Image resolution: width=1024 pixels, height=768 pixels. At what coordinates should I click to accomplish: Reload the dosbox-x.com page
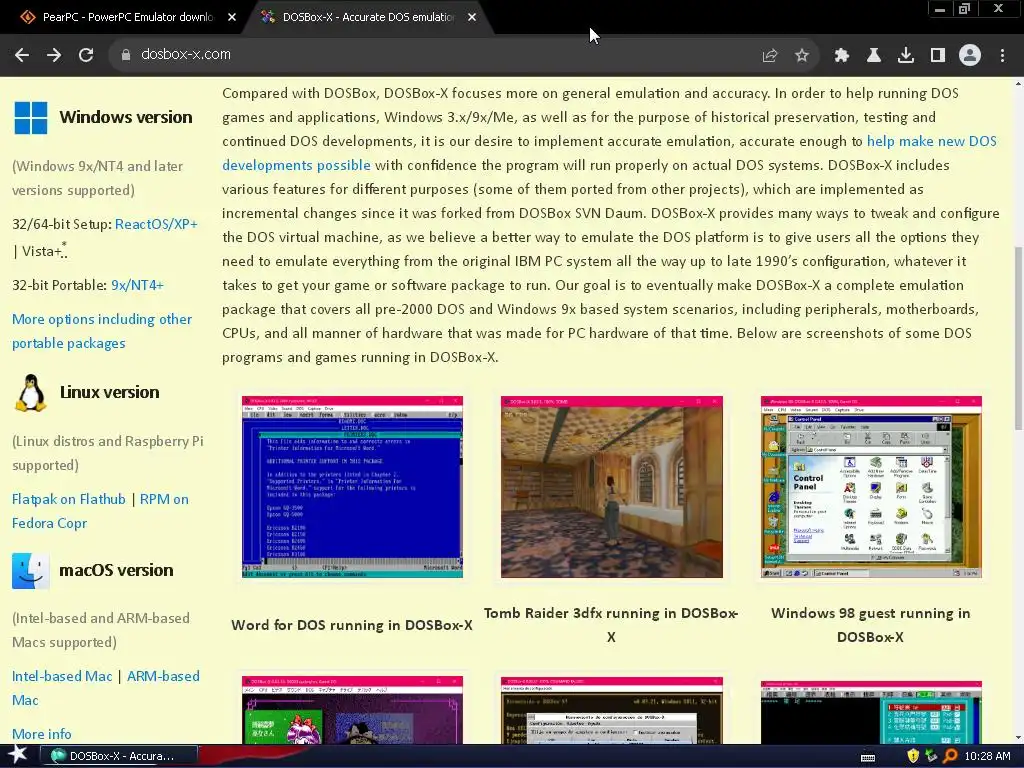(x=86, y=55)
